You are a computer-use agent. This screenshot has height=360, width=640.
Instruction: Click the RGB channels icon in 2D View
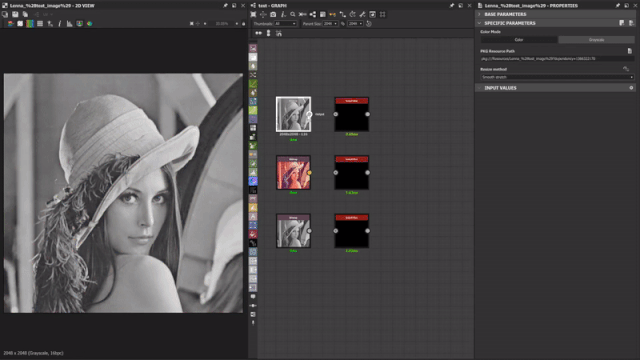click(x=30, y=24)
